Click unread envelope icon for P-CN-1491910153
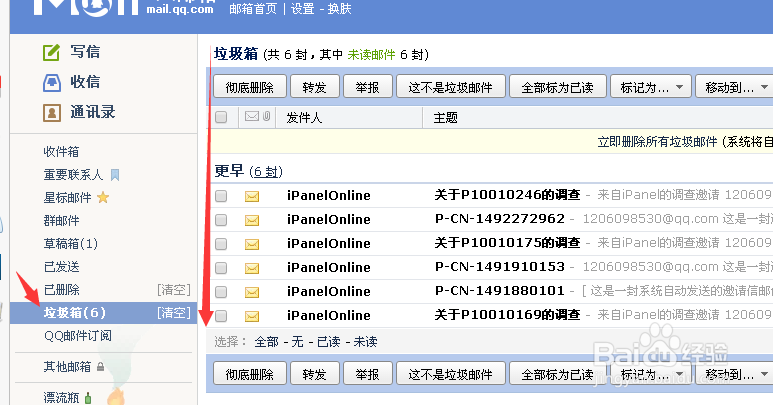Viewport: 773px width, 405px height. click(x=252, y=269)
